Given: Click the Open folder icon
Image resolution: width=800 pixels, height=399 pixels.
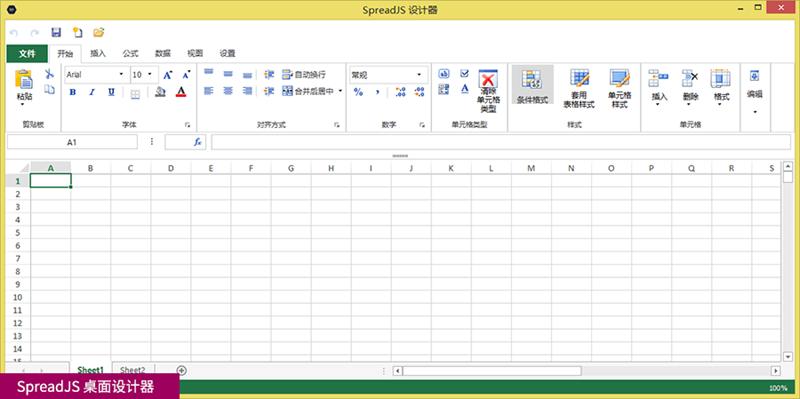Looking at the screenshot, I should (x=98, y=33).
